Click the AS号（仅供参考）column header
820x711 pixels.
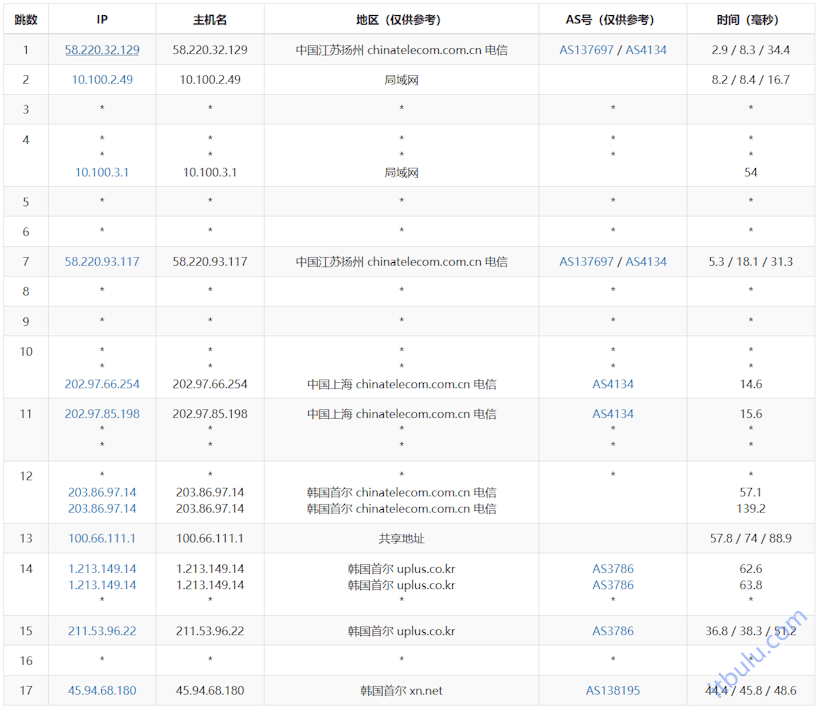pos(611,18)
